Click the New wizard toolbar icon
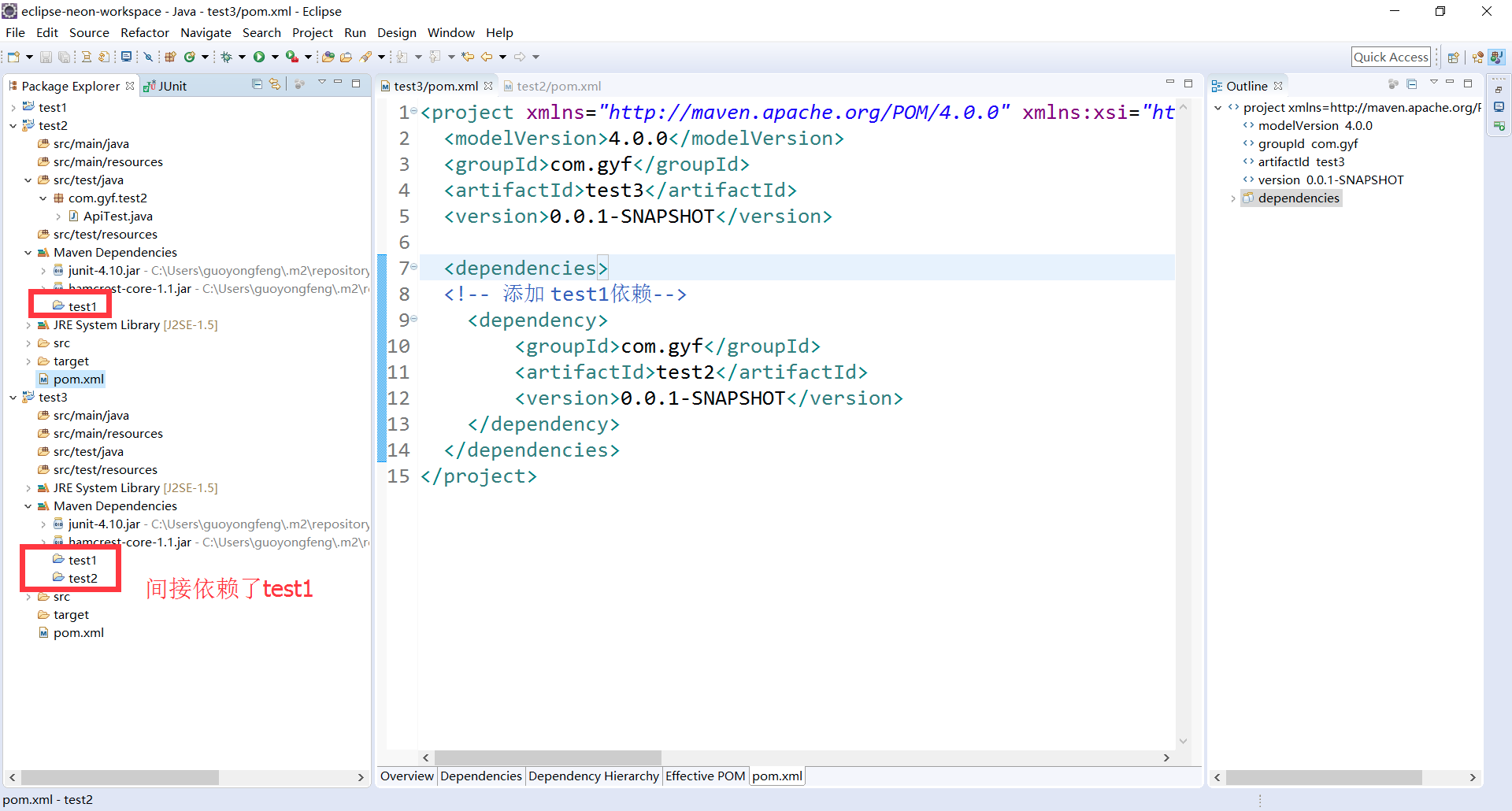Viewport: 1512px width, 811px height. pyautogui.click(x=13, y=57)
